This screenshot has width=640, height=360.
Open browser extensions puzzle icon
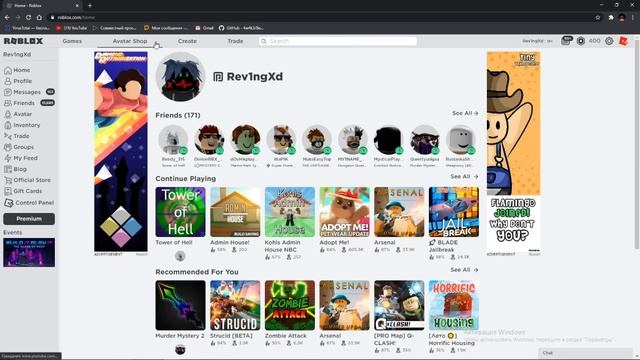point(611,18)
